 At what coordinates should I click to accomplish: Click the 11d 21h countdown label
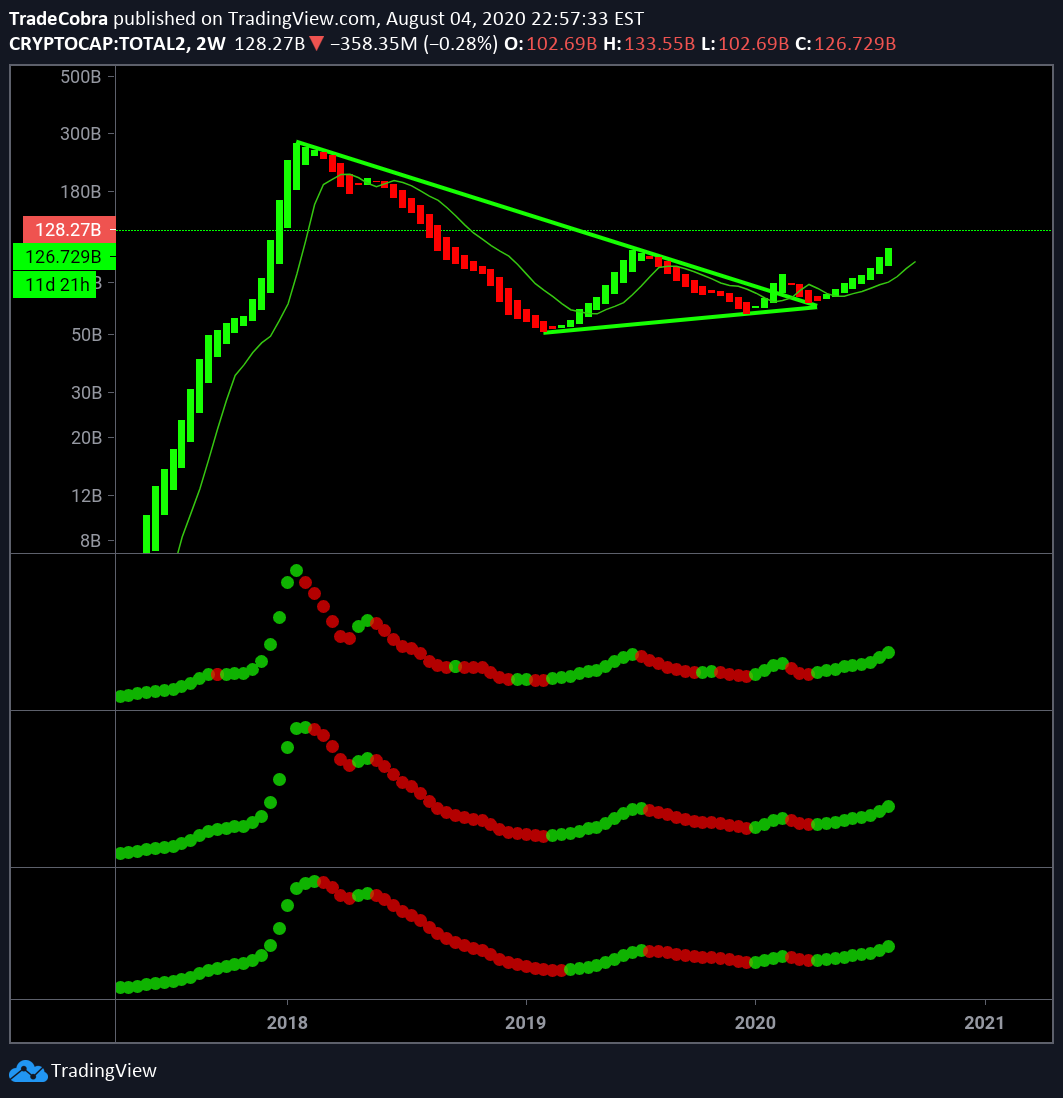(x=55, y=284)
